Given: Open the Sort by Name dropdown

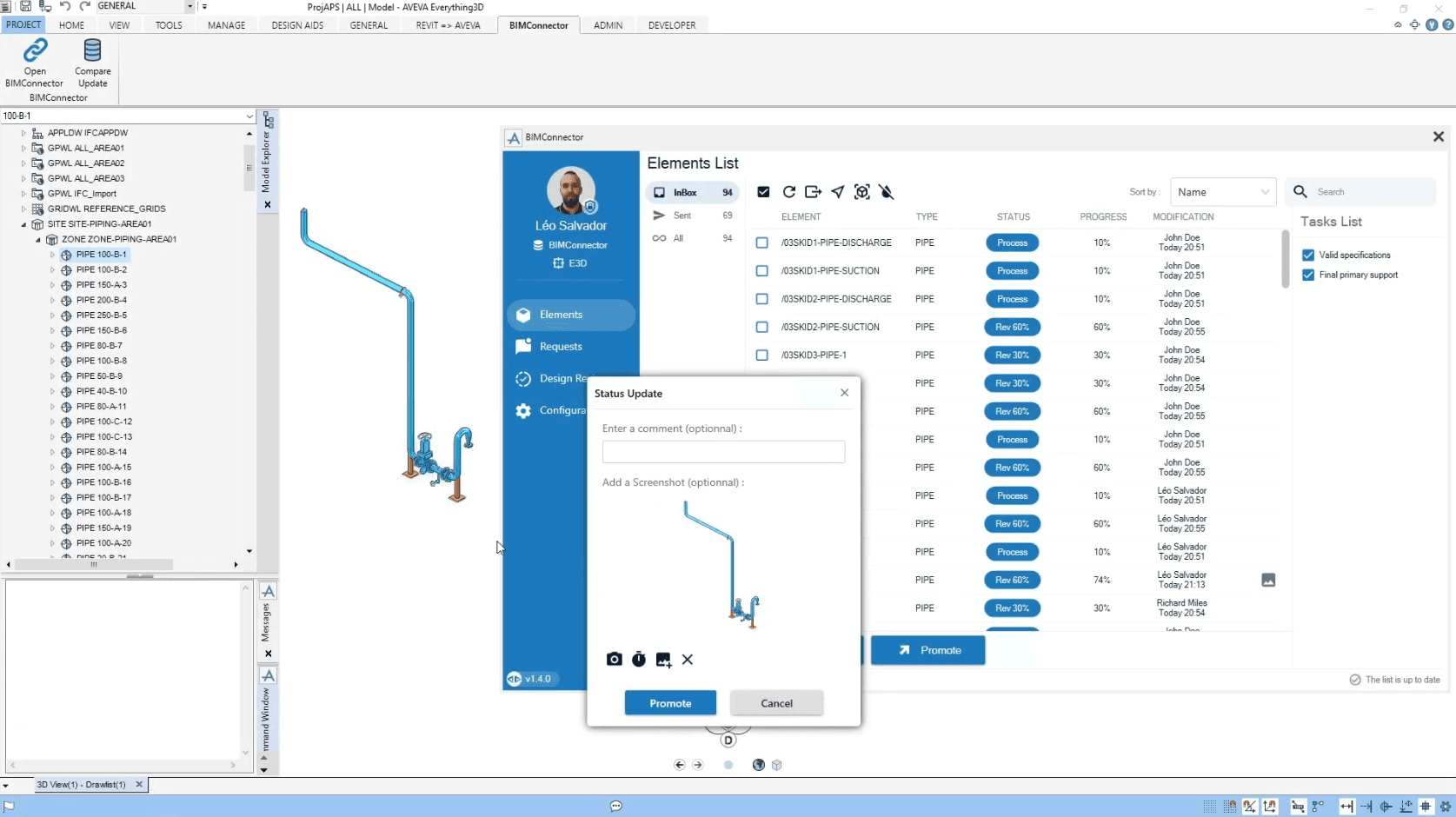Looking at the screenshot, I should pyautogui.click(x=1223, y=192).
